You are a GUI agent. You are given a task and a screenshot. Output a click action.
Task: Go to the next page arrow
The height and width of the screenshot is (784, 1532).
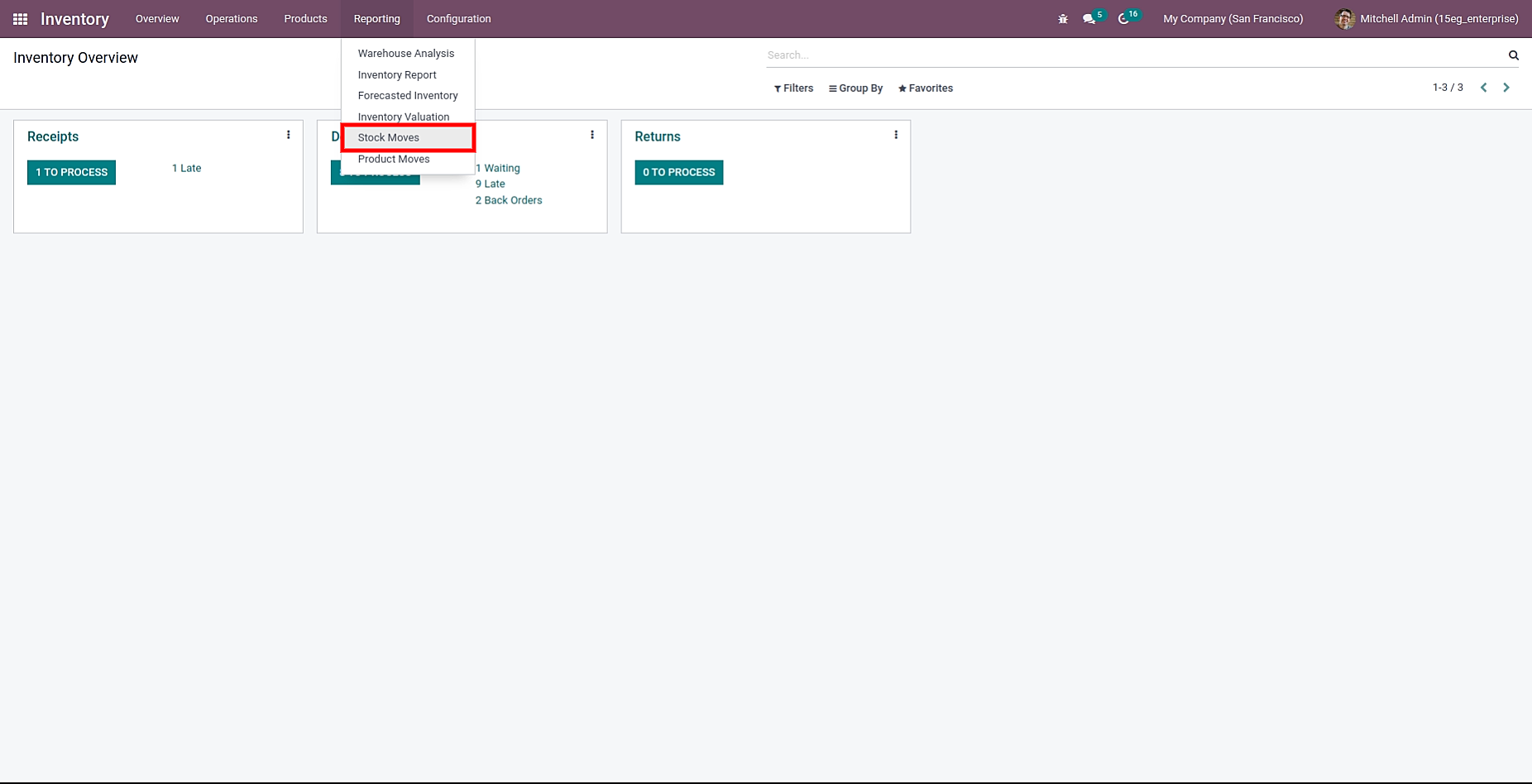coord(1506,88)
